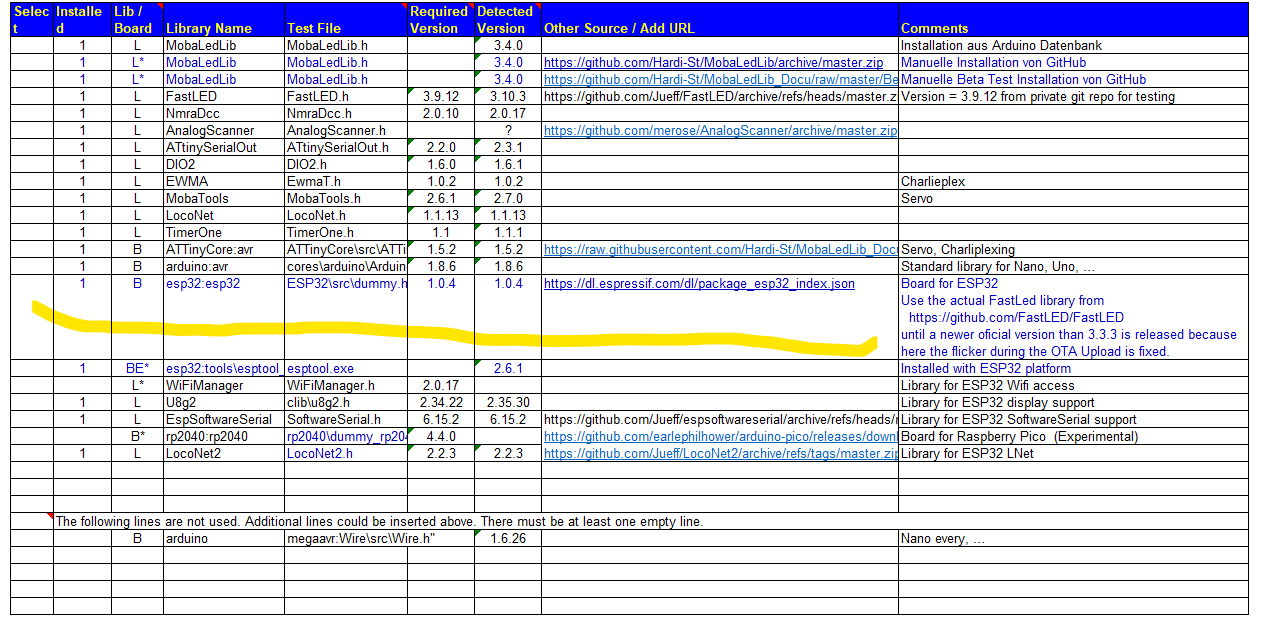Select U8g2 required version '2.34.22' cell

[x=441, y=403]
